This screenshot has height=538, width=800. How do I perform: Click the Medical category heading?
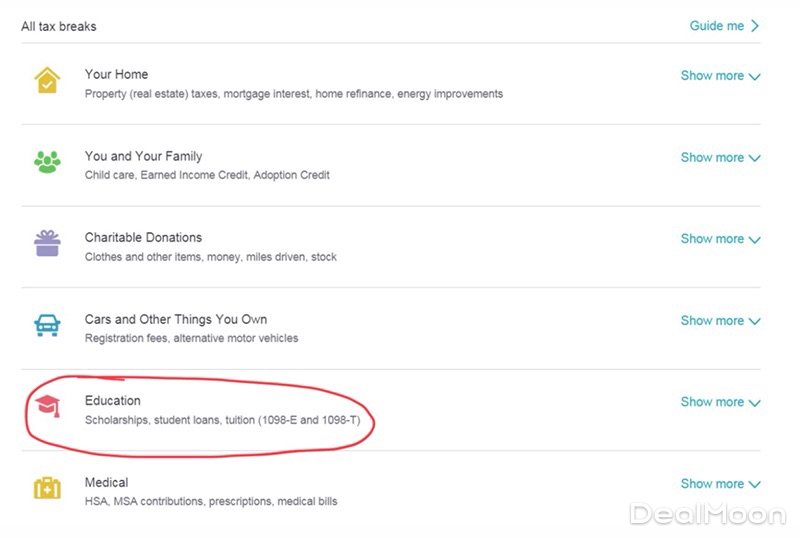point(106,483)
